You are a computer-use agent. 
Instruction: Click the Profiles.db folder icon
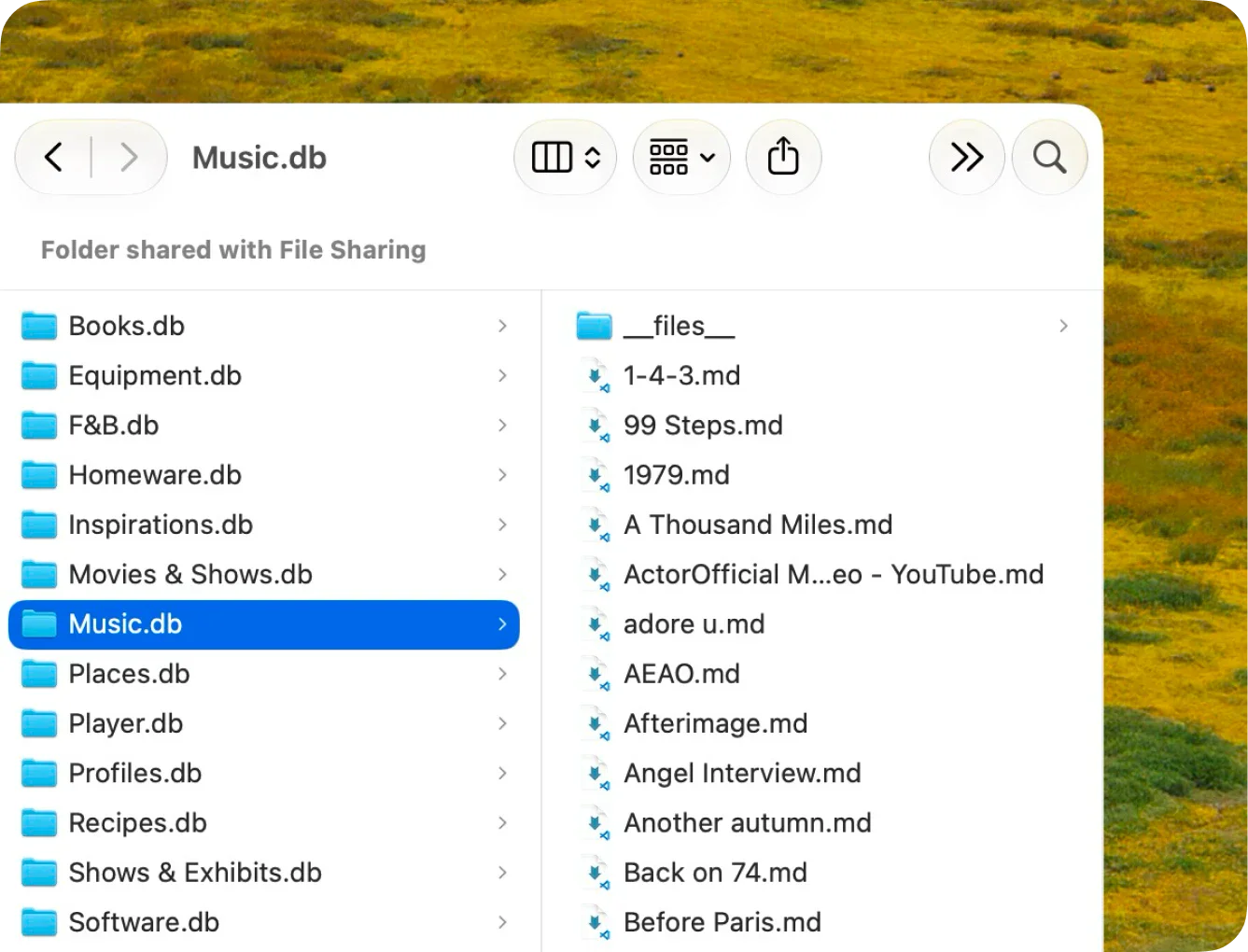tap(39, 773)
